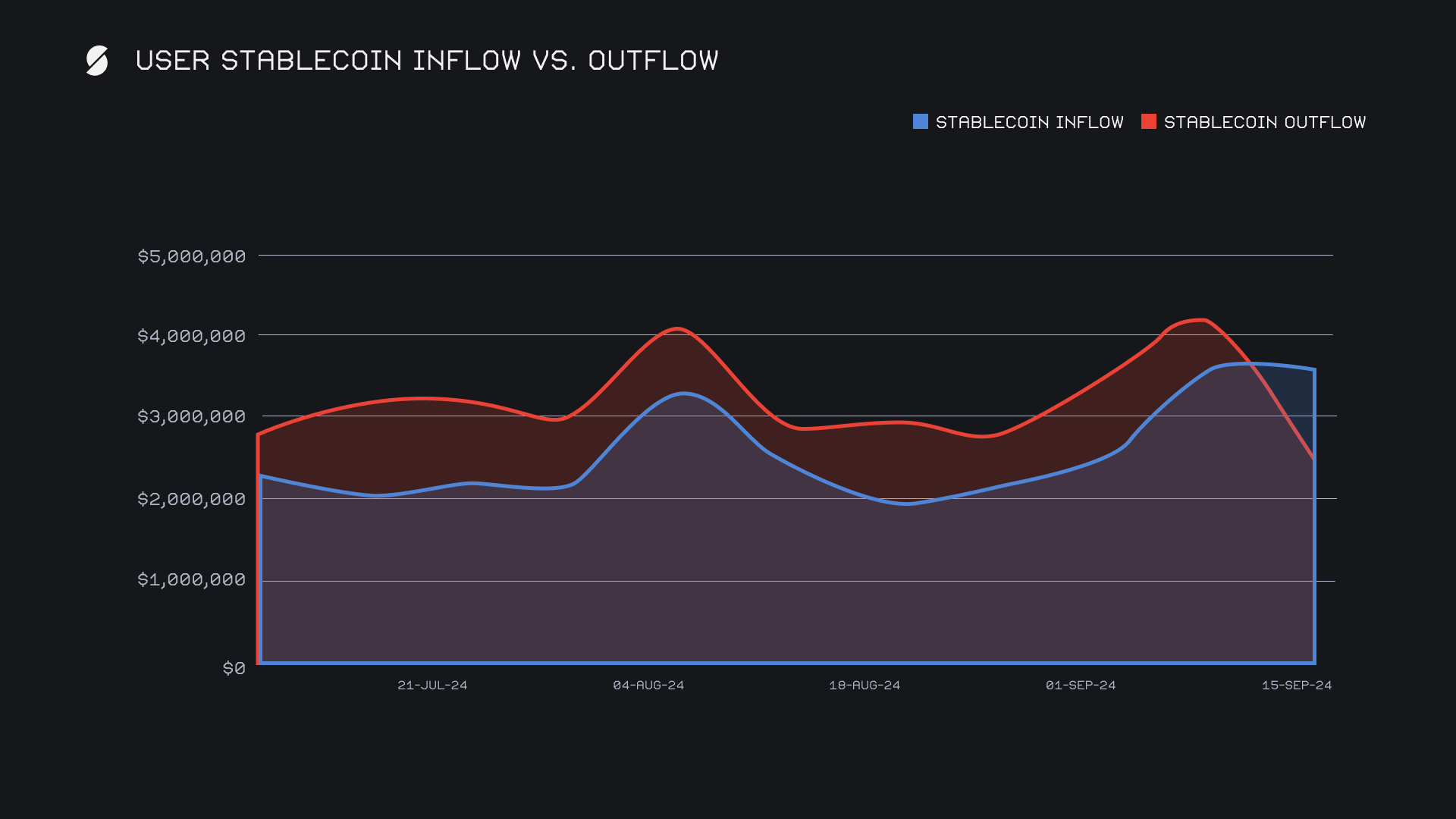Screen dimensions: 1456x819
Task: Select the 15-SEP-24 date marker
Action: (x=1297, y=685)
